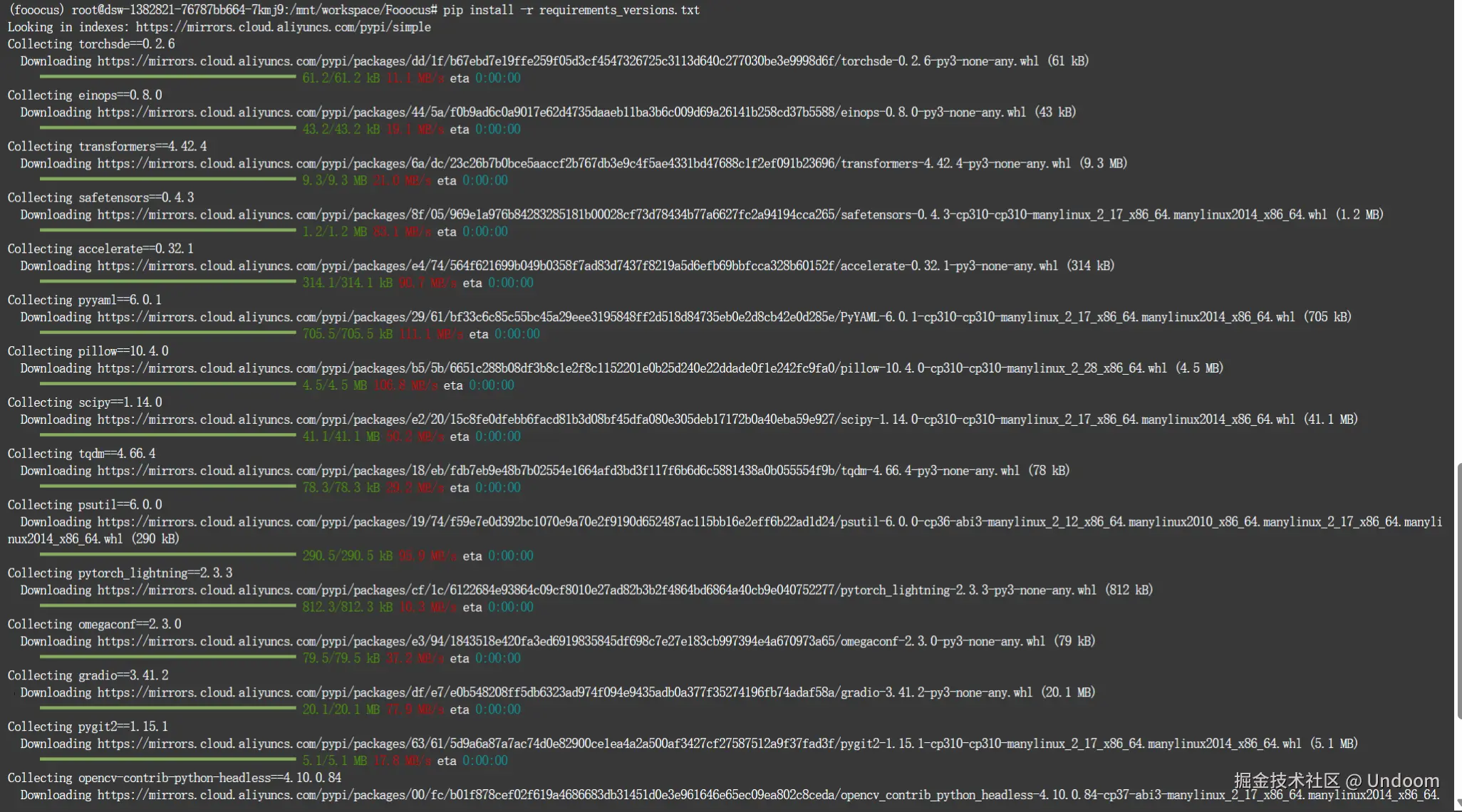Click the "Collecting pytorch_lightning==2.3.3" line
This screenshot has width=1462, height=812.
tap(120, 573)
